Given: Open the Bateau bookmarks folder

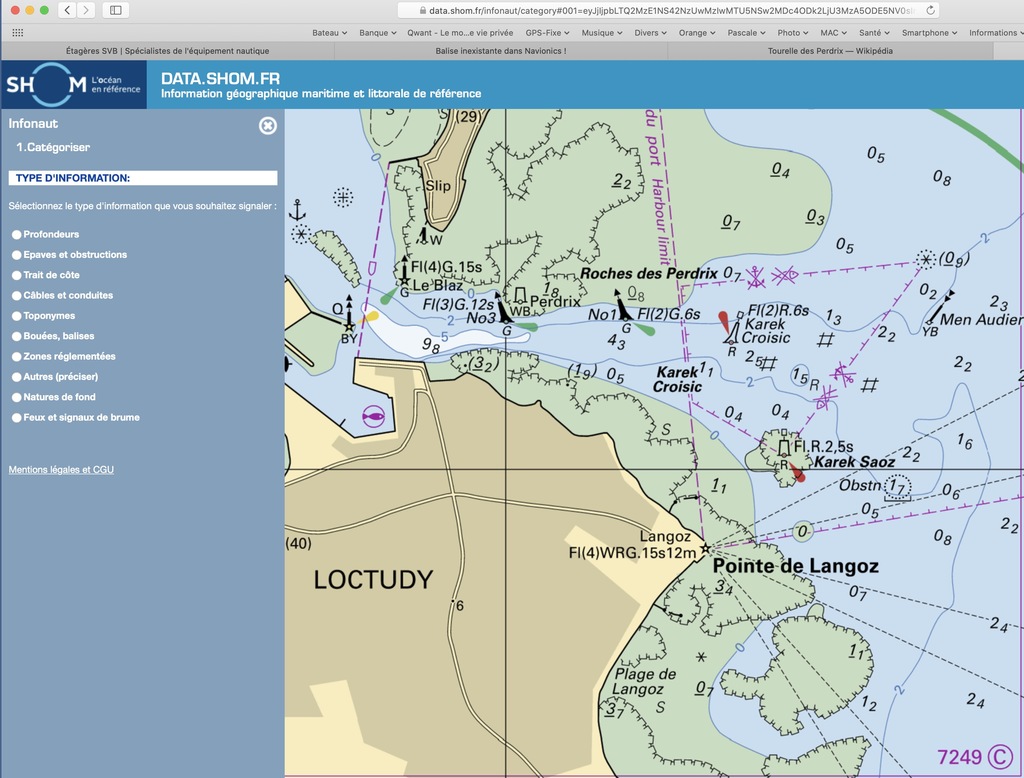Looking at the screenshot, I should point(329,33).
